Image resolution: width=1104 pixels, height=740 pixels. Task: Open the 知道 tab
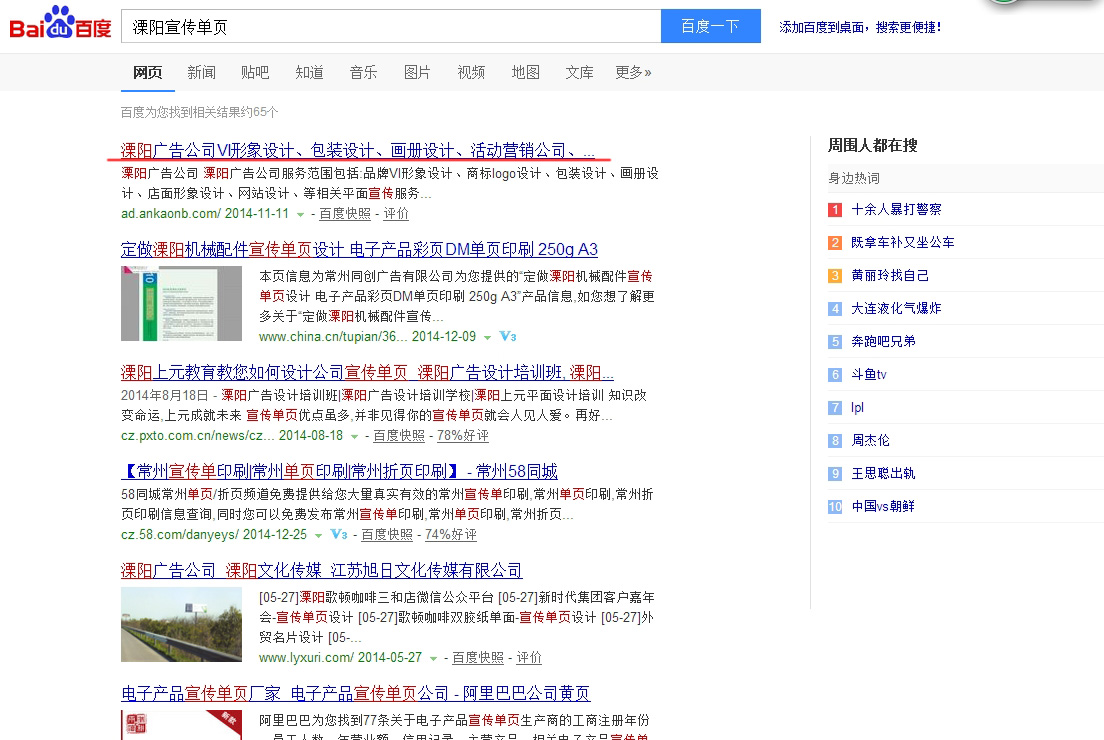(309, 73)
